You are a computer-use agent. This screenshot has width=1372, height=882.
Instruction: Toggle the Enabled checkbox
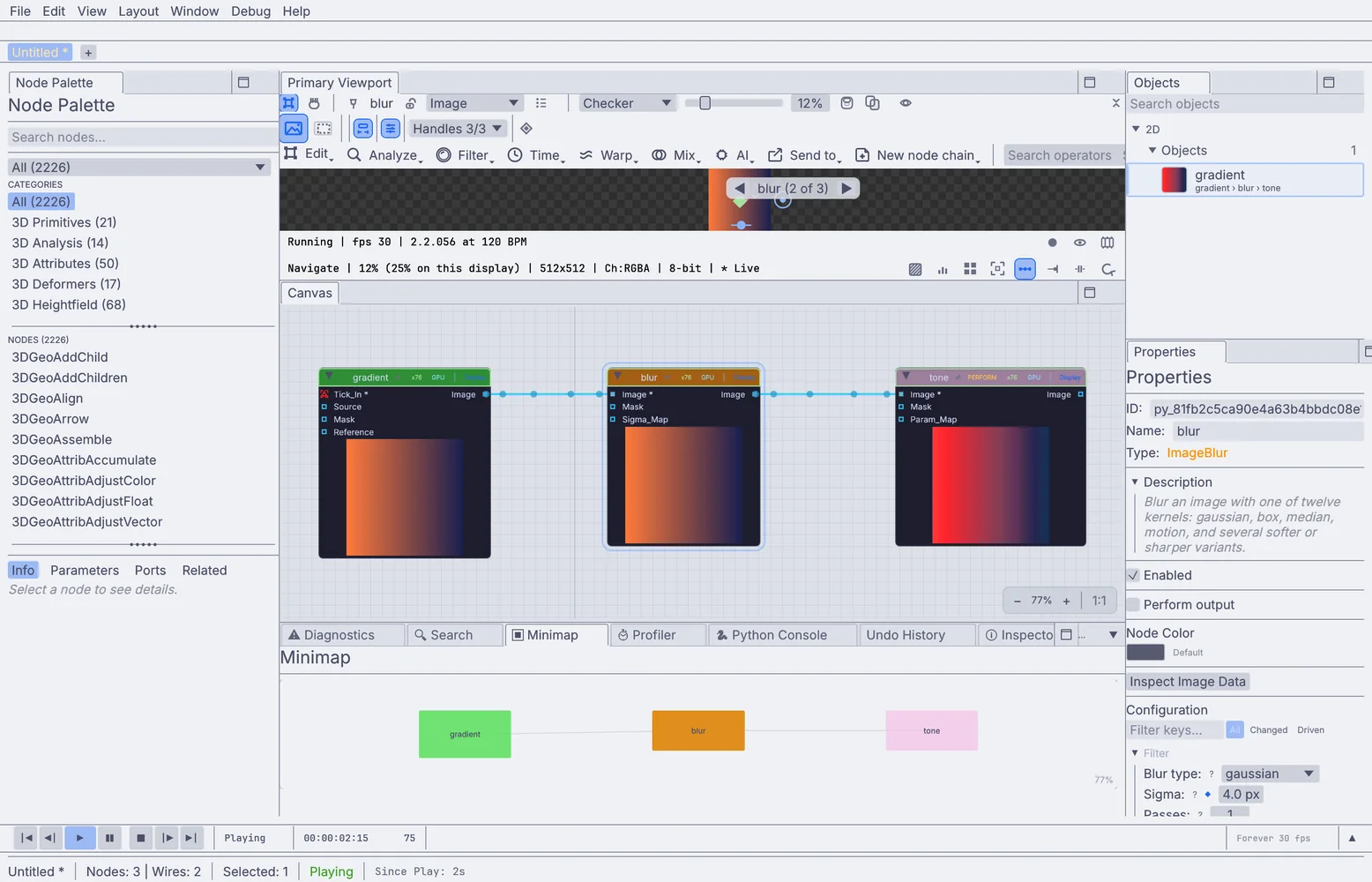pos(1134,576)
